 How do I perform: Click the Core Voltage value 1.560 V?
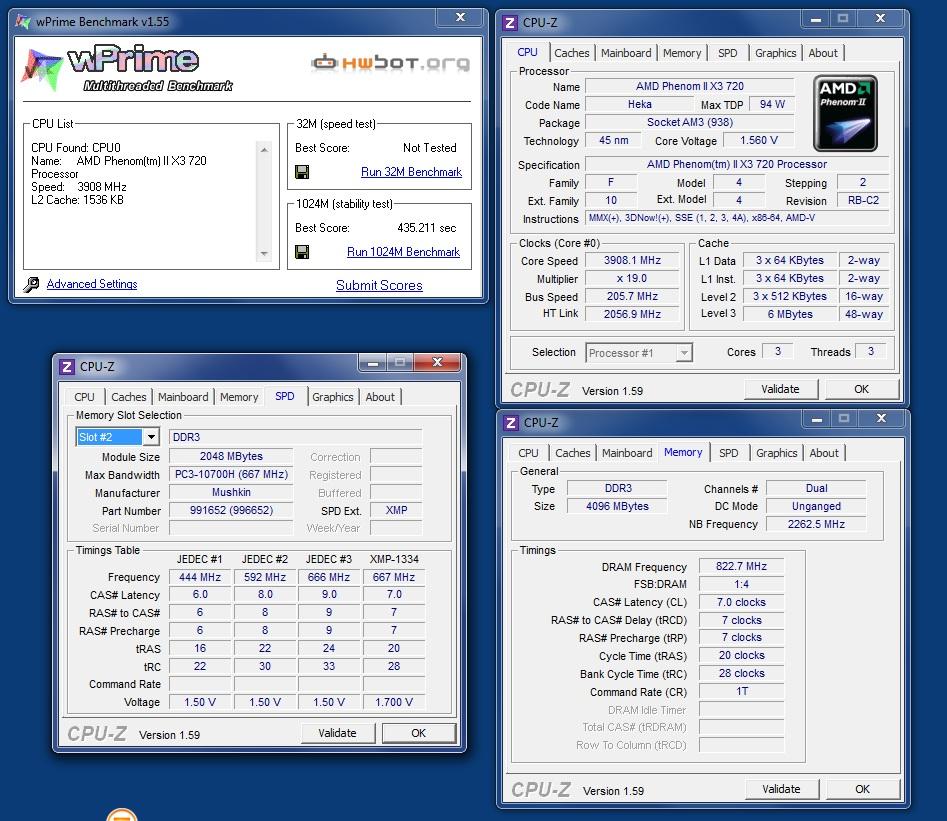759,141
